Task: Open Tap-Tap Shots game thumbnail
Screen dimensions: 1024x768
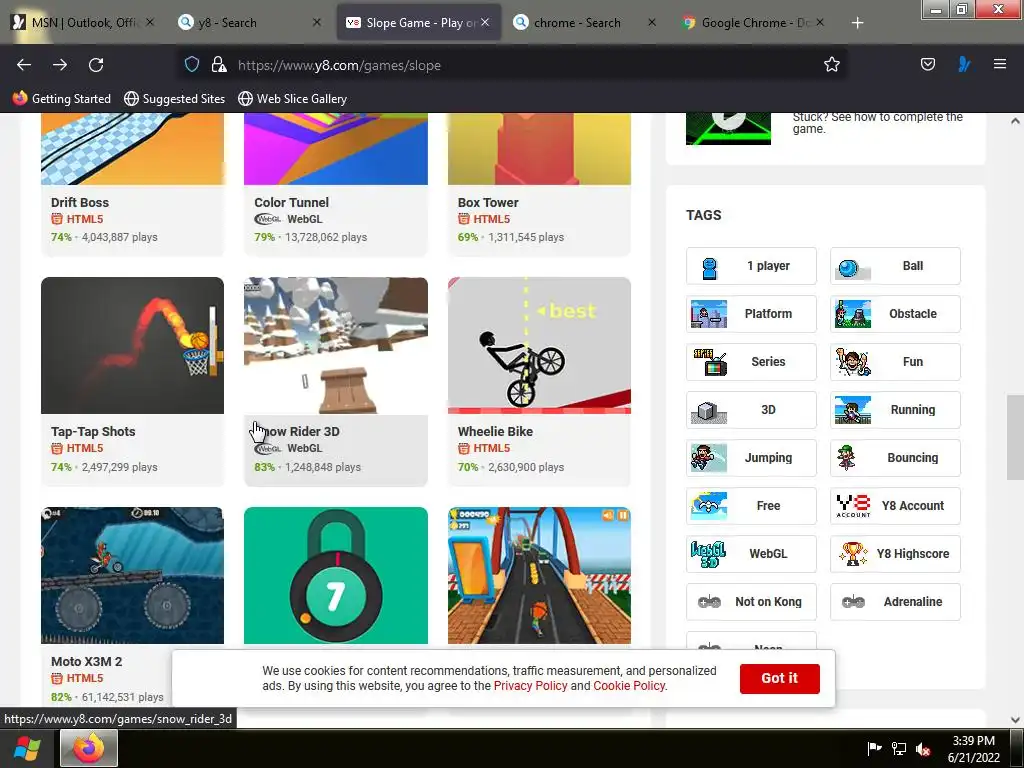Action: click(x=133, y=345)
